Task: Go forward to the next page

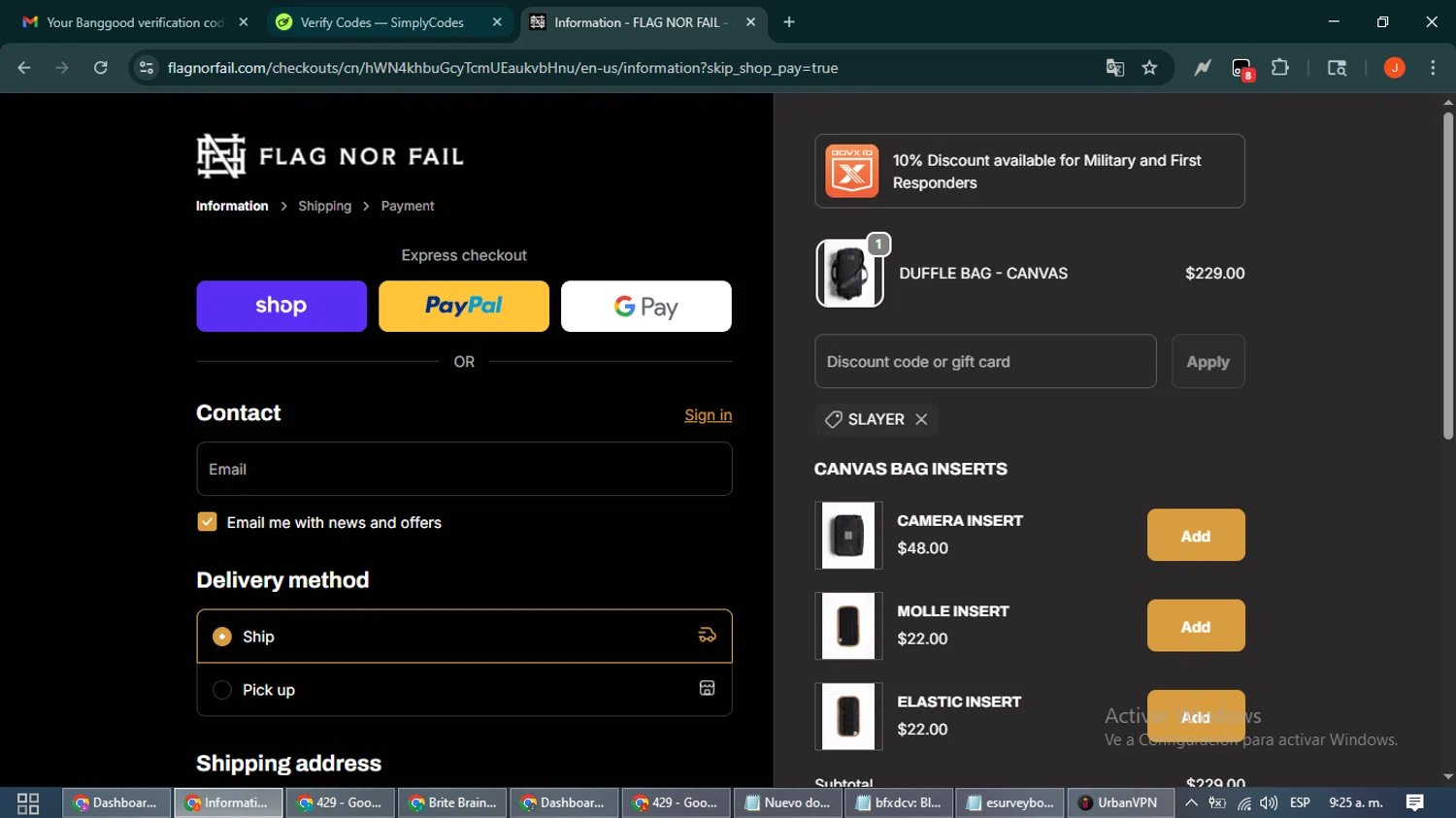Action: 62,68
